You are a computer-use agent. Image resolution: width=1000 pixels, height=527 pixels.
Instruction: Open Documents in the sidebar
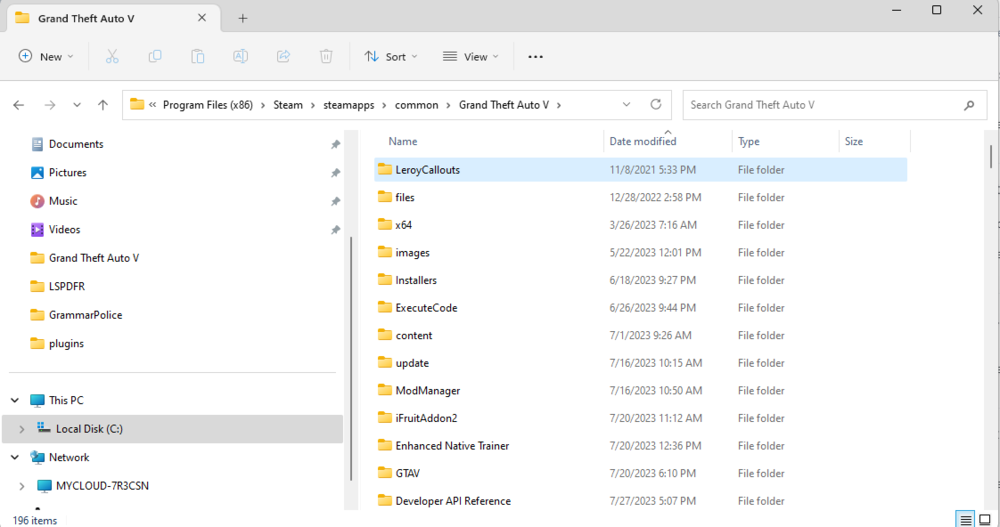coord(76,144)
